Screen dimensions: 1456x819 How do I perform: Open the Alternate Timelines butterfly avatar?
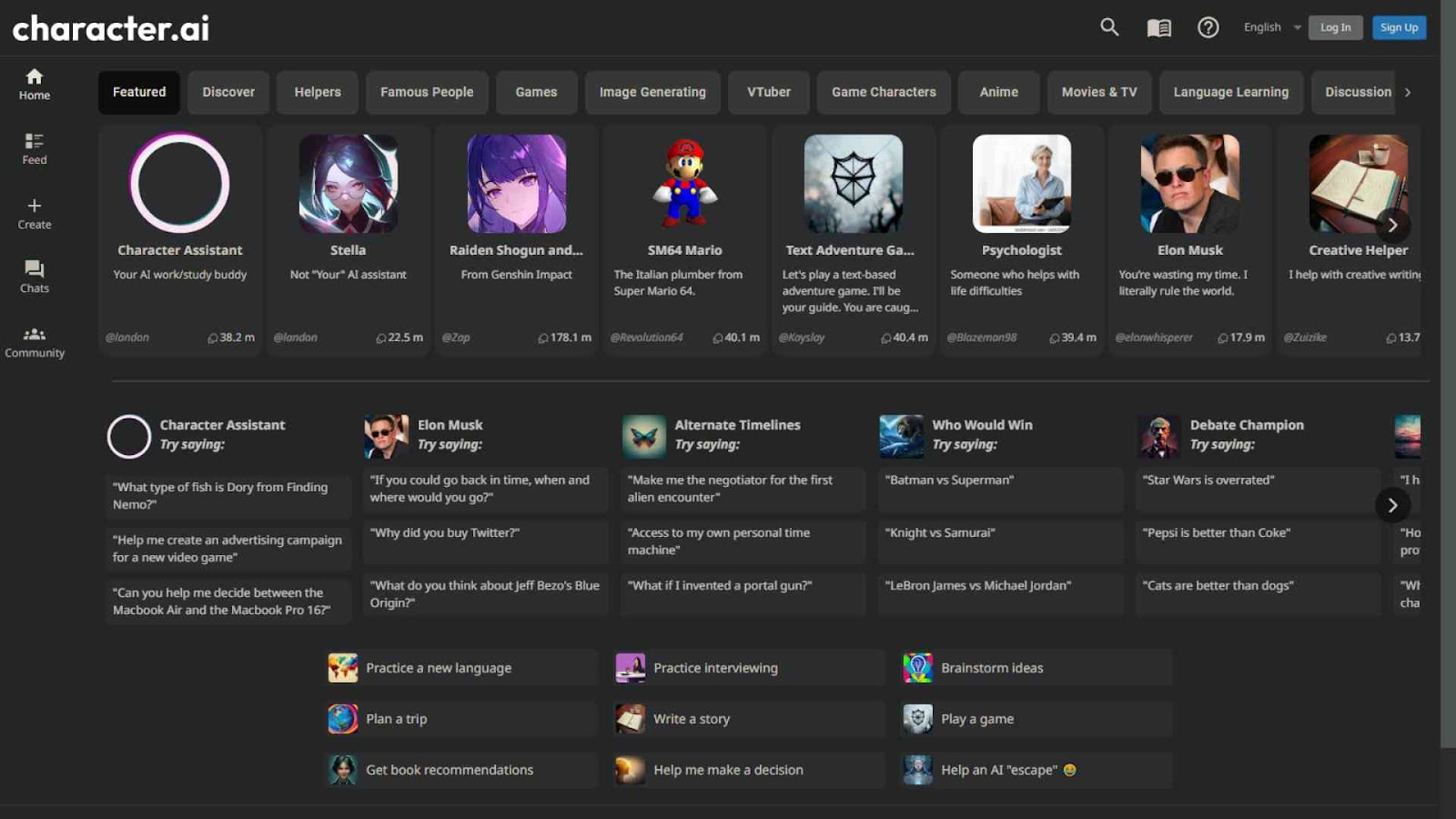[644, 437]
